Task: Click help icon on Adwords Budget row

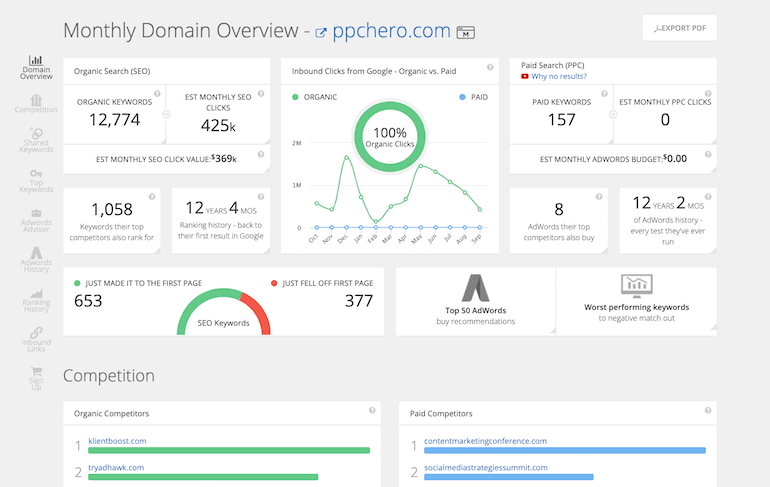Action: pyautogui.click(x=708, y=154)
